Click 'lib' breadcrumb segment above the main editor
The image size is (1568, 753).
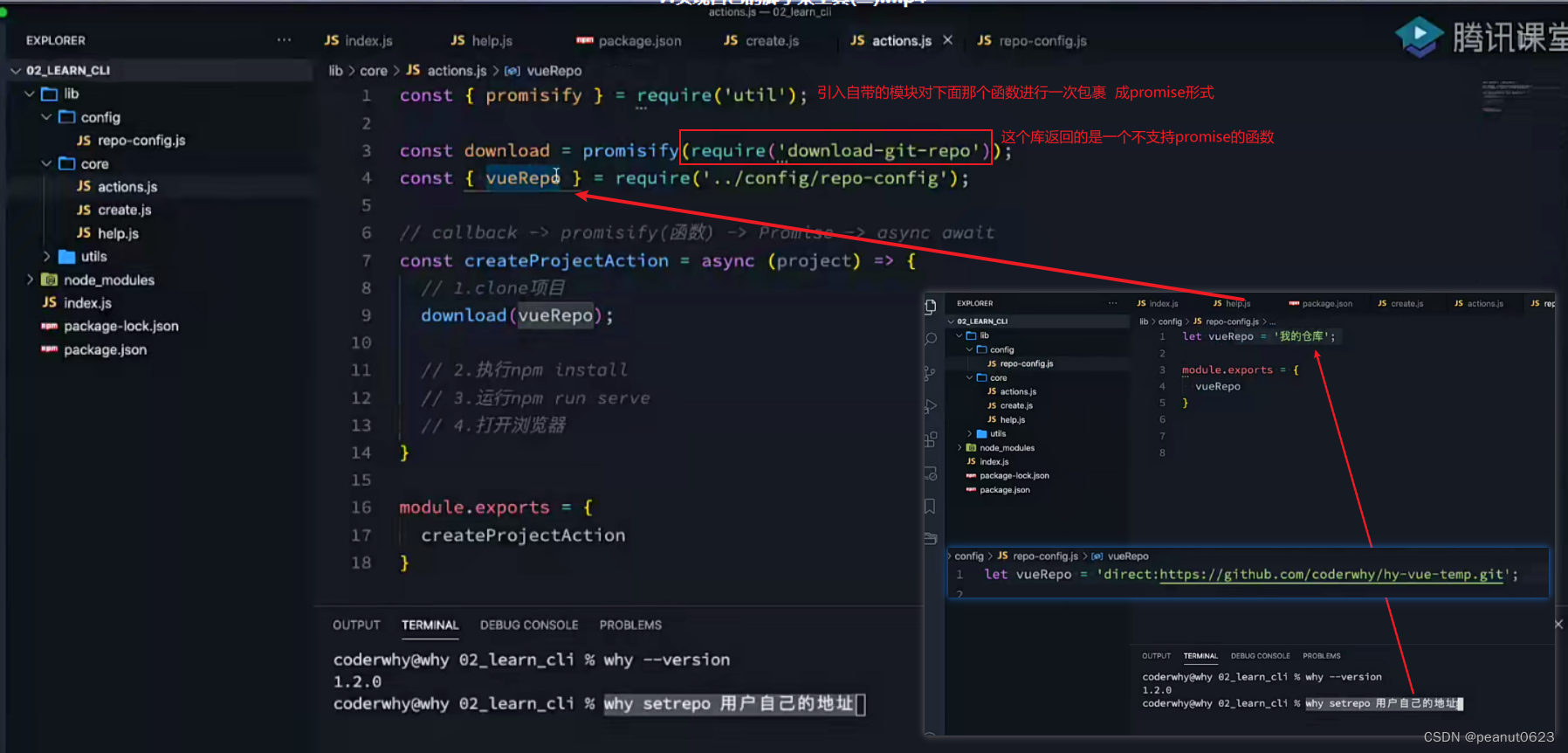335,71
